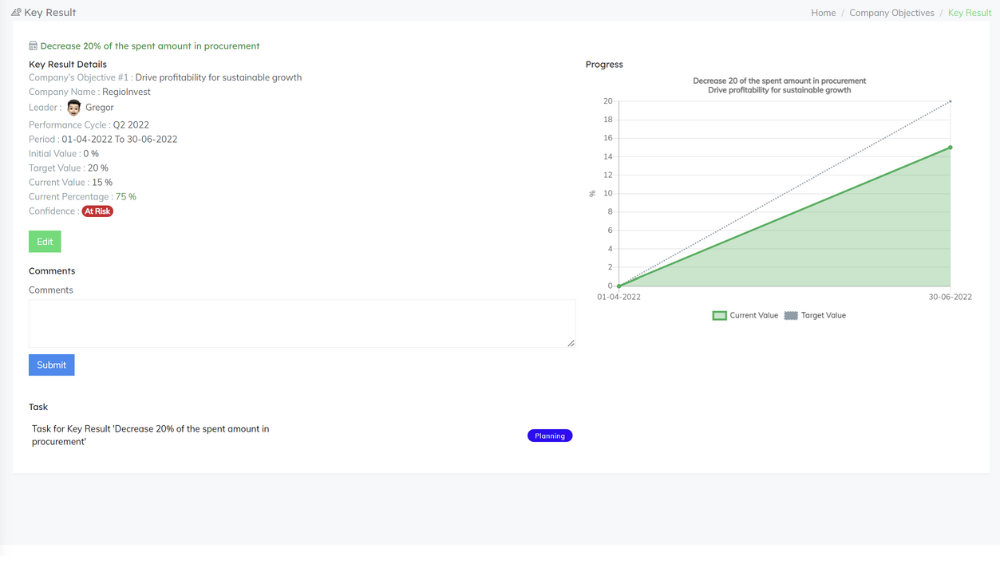
Task: Click the target line end point at 20
Action: pyautogui.click(x=950, y=101)
